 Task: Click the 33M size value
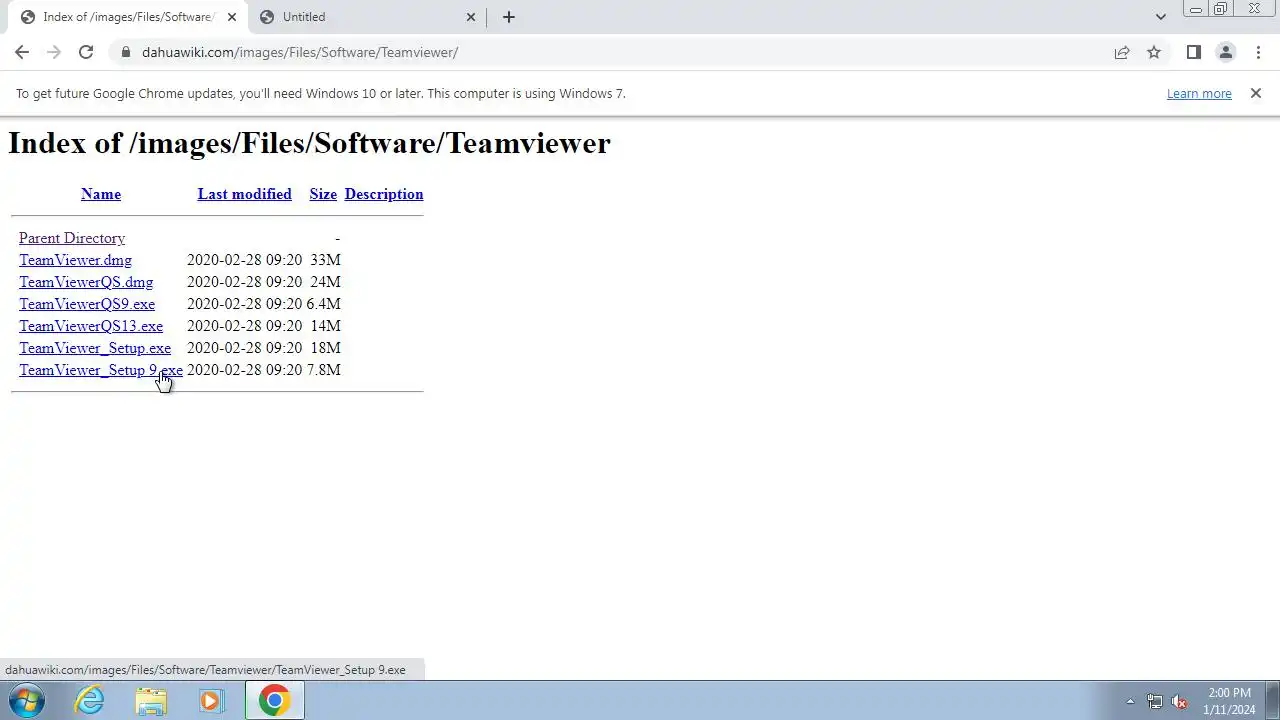tap(325, 260)
